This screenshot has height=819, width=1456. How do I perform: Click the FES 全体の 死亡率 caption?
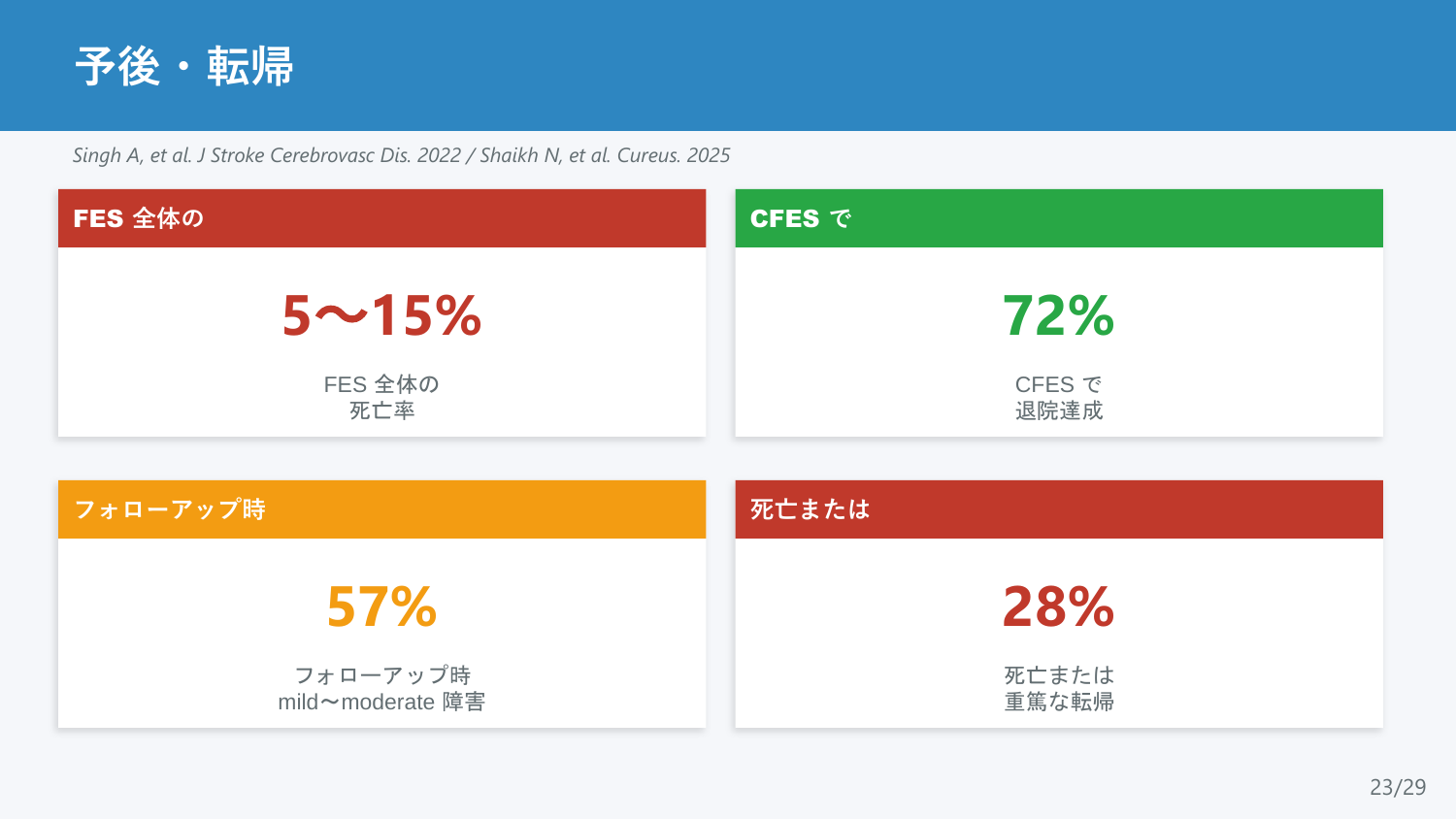click(381, 397)
